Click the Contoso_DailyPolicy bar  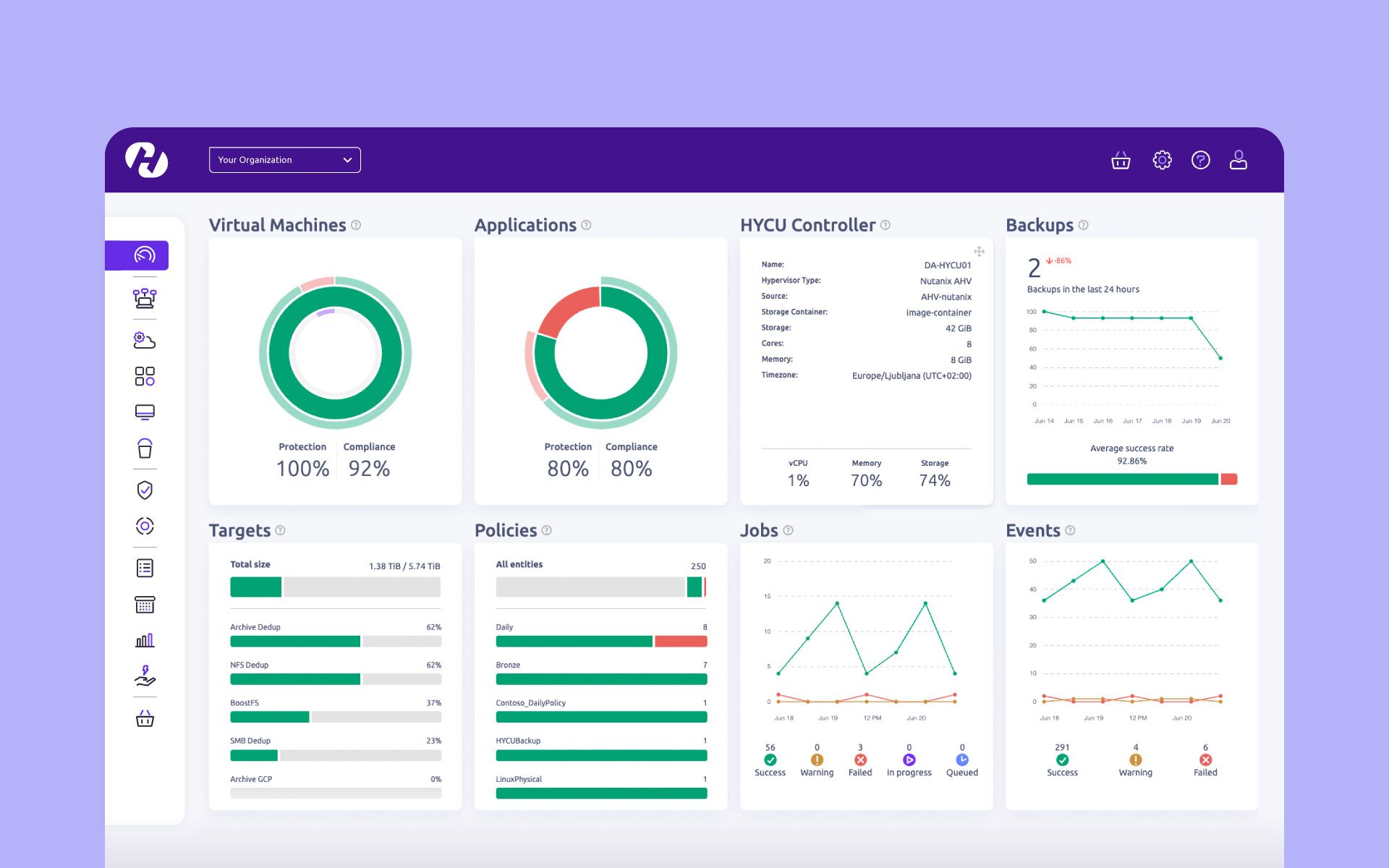pyautogui.click(x=601, y=717)
